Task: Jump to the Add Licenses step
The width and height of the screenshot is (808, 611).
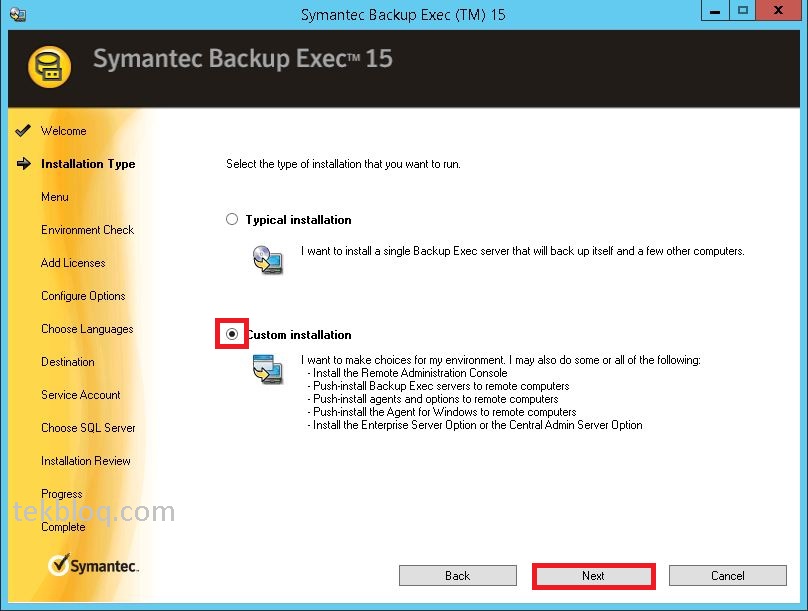Action: pyautogui.click(x=73, y=263)
